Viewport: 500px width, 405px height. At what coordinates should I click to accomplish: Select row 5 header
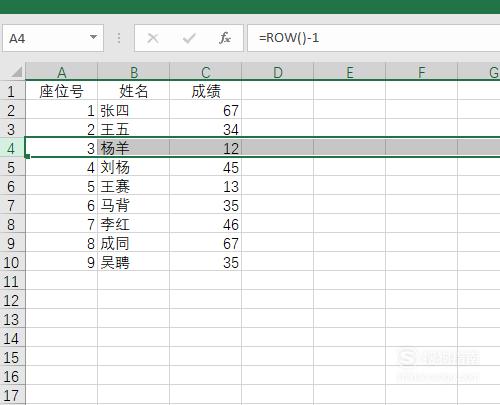pos(12,167)
